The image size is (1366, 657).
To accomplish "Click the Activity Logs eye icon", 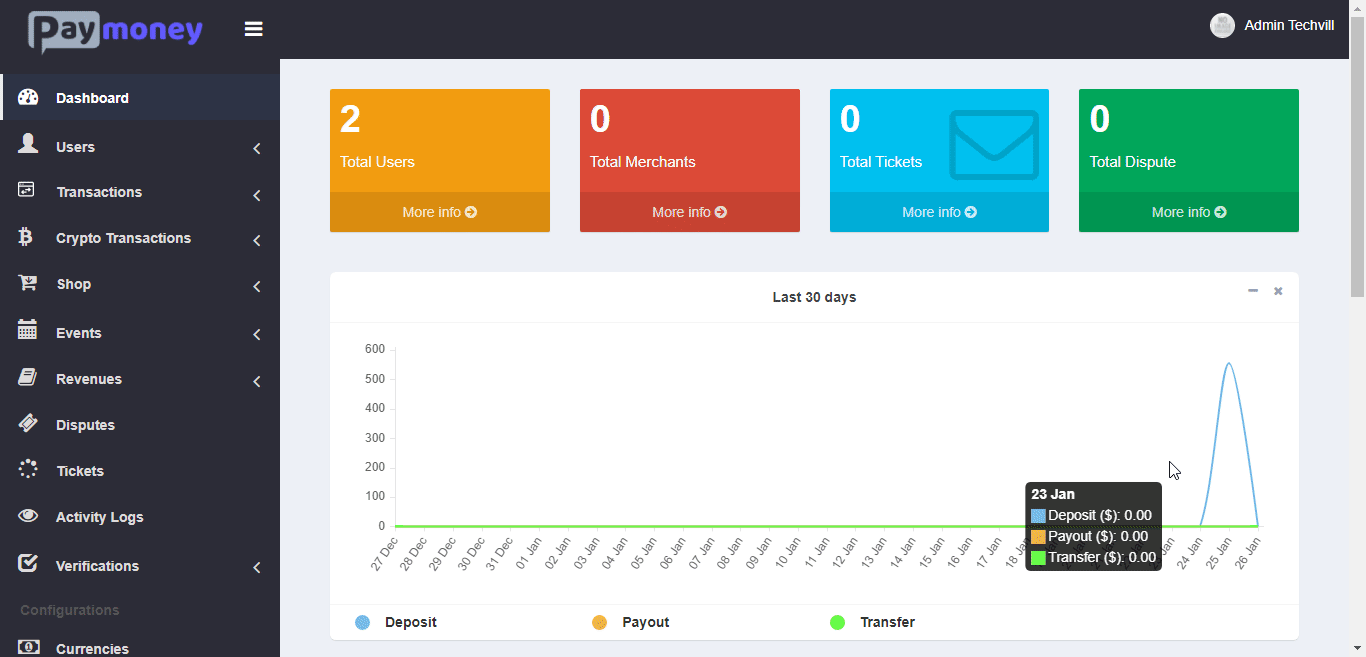I will [28, 516].
